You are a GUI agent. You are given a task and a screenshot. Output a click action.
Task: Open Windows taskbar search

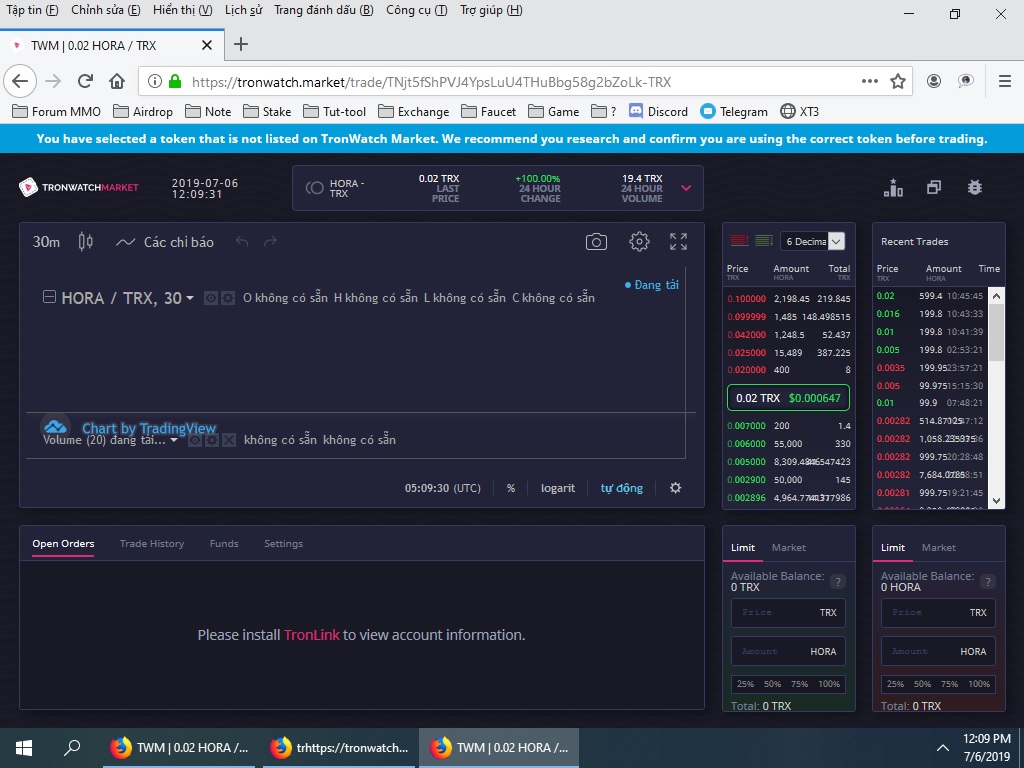coord(72,748)
